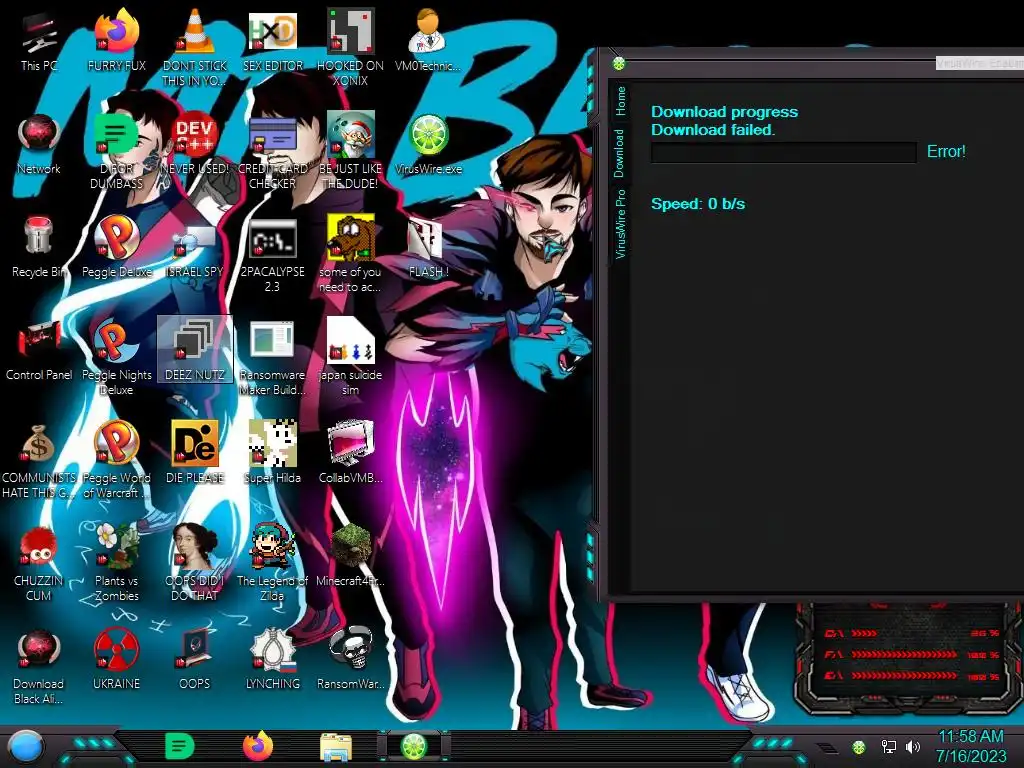This screenshot has height=768, width=1024.
Task: Click the C:\ drive meter in gadget
Action: coord(911,633)
